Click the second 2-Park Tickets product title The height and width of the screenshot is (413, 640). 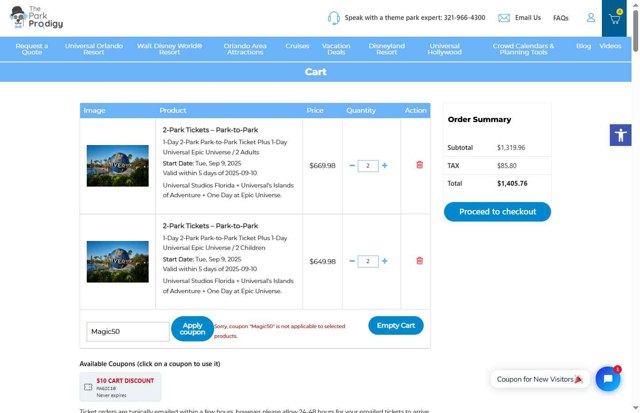coord(210,226)
